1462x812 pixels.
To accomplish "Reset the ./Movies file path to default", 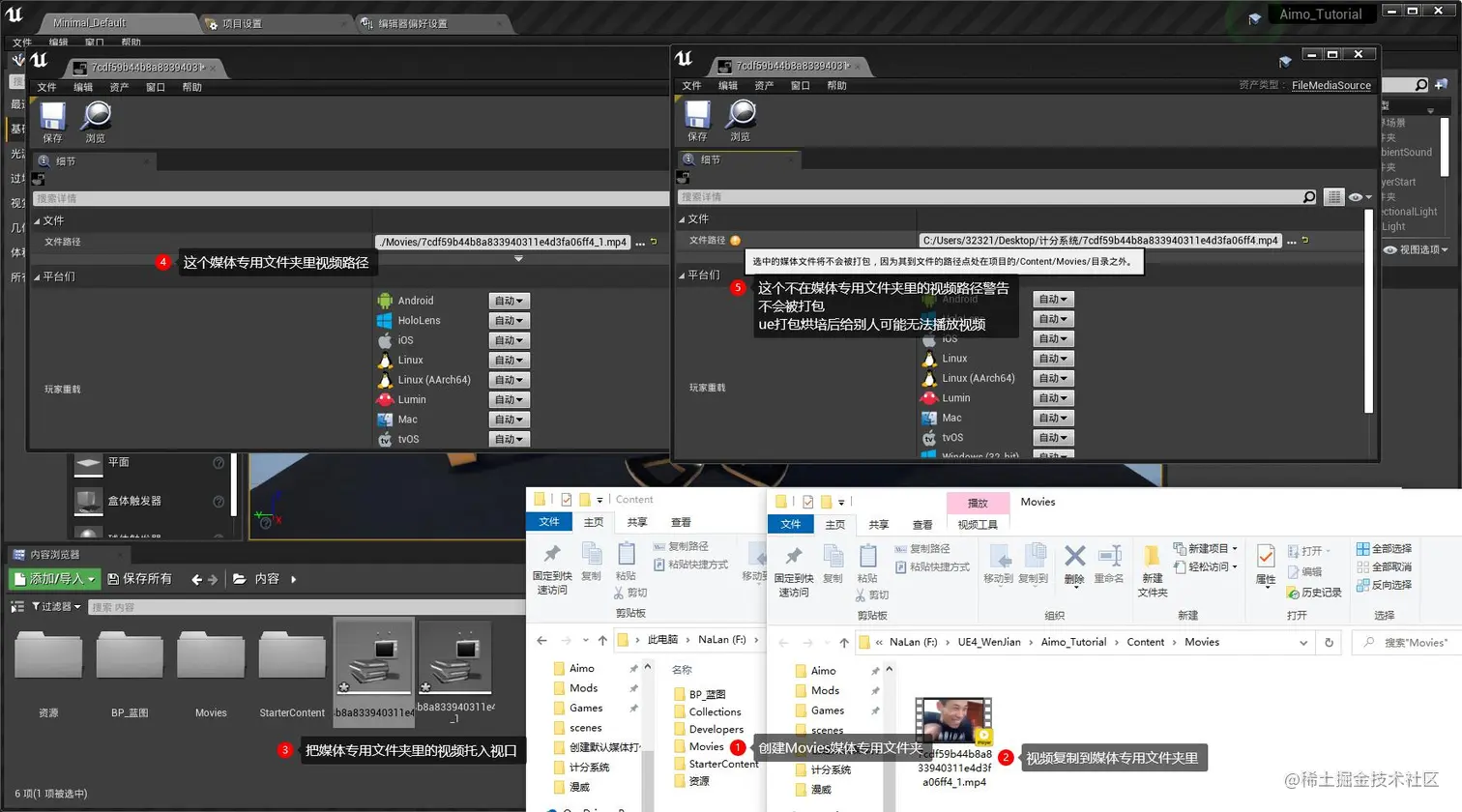I will 654,242.
